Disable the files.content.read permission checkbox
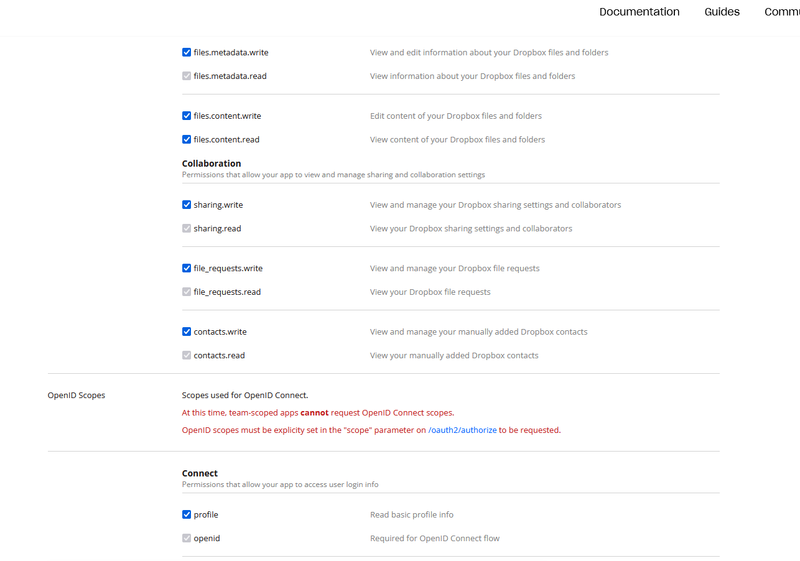This screenshot has height=561, width=800. [x=187, y=140]
